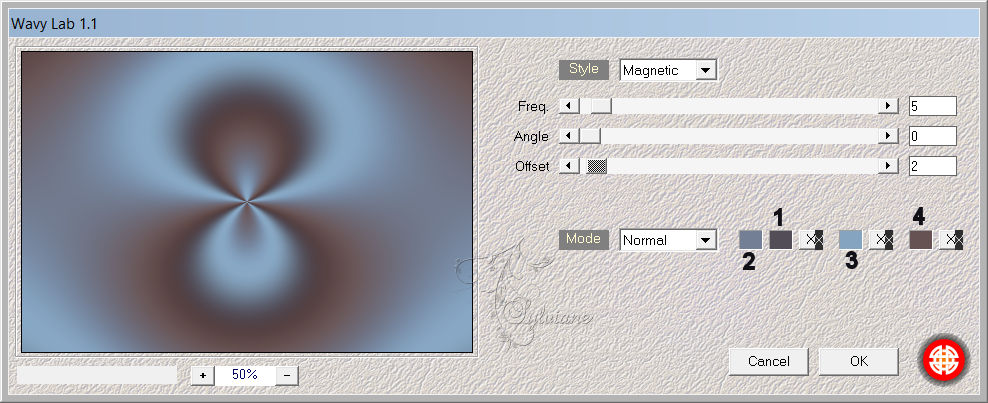
Task: Click Angle slider left arrow
Action: [570, 136]
